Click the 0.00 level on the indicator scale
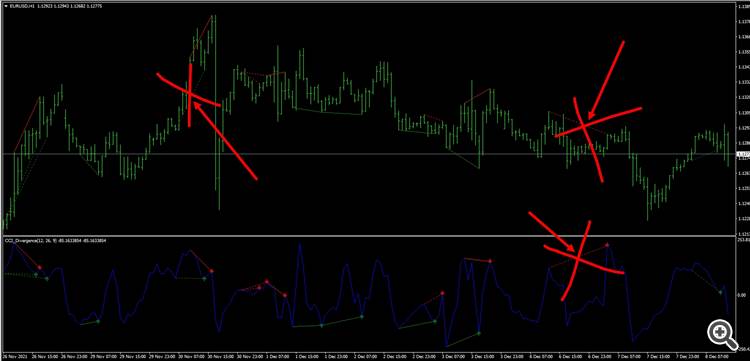750x361 pixels. [743, 295]
